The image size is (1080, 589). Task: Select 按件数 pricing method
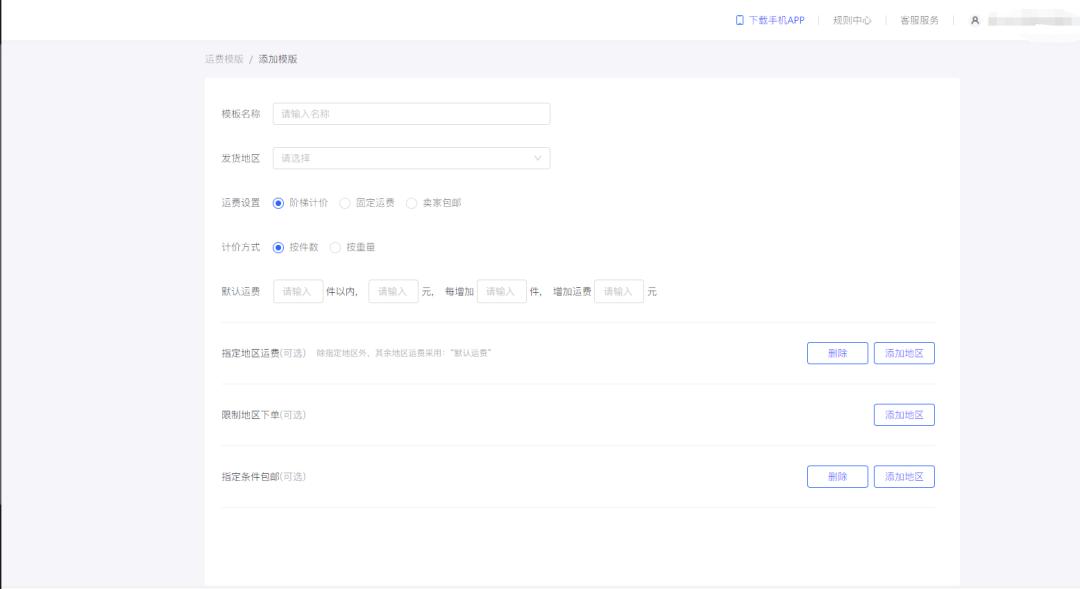click(x=279, y=247)
